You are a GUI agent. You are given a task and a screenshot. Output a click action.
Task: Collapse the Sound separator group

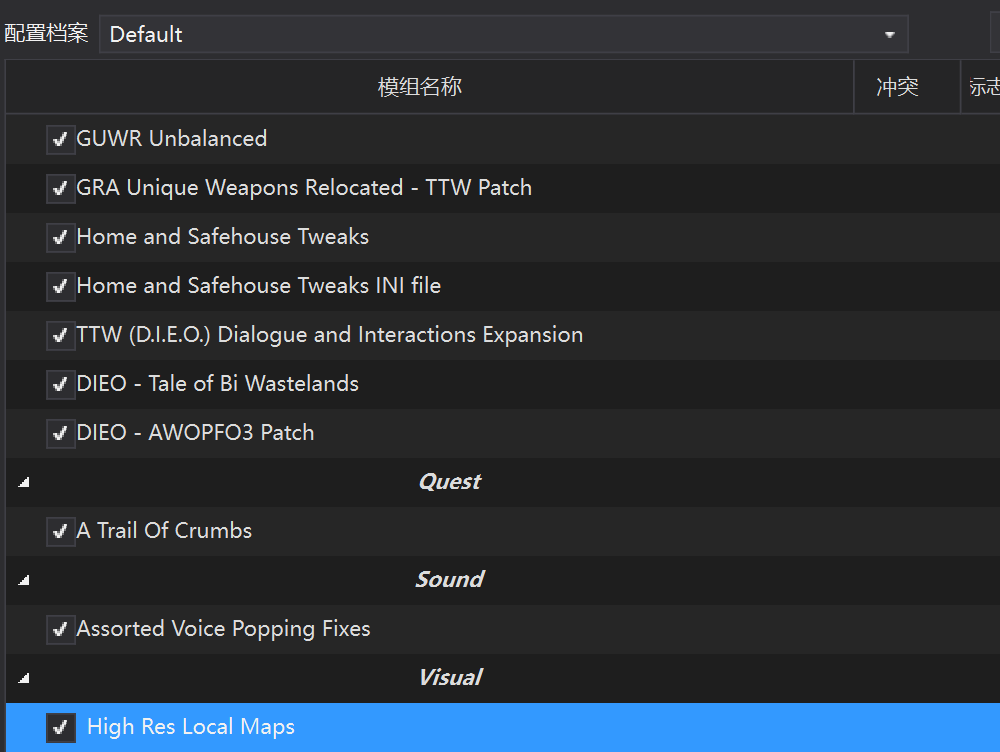tap(24, 580)
